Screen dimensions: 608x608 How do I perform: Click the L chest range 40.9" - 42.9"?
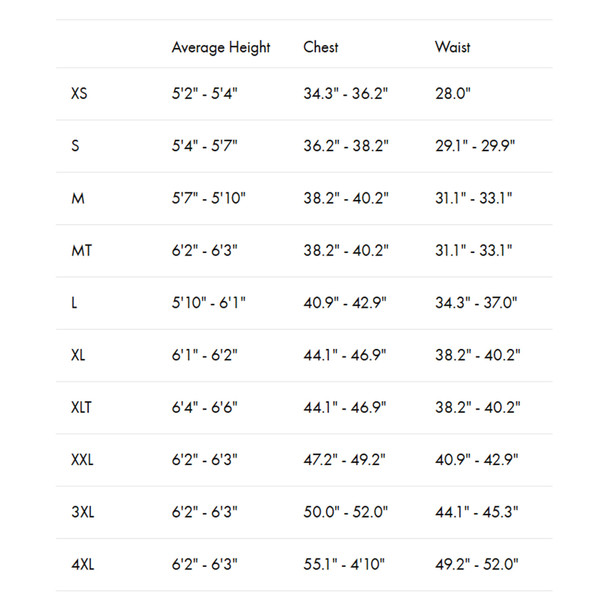pos(345,303)
